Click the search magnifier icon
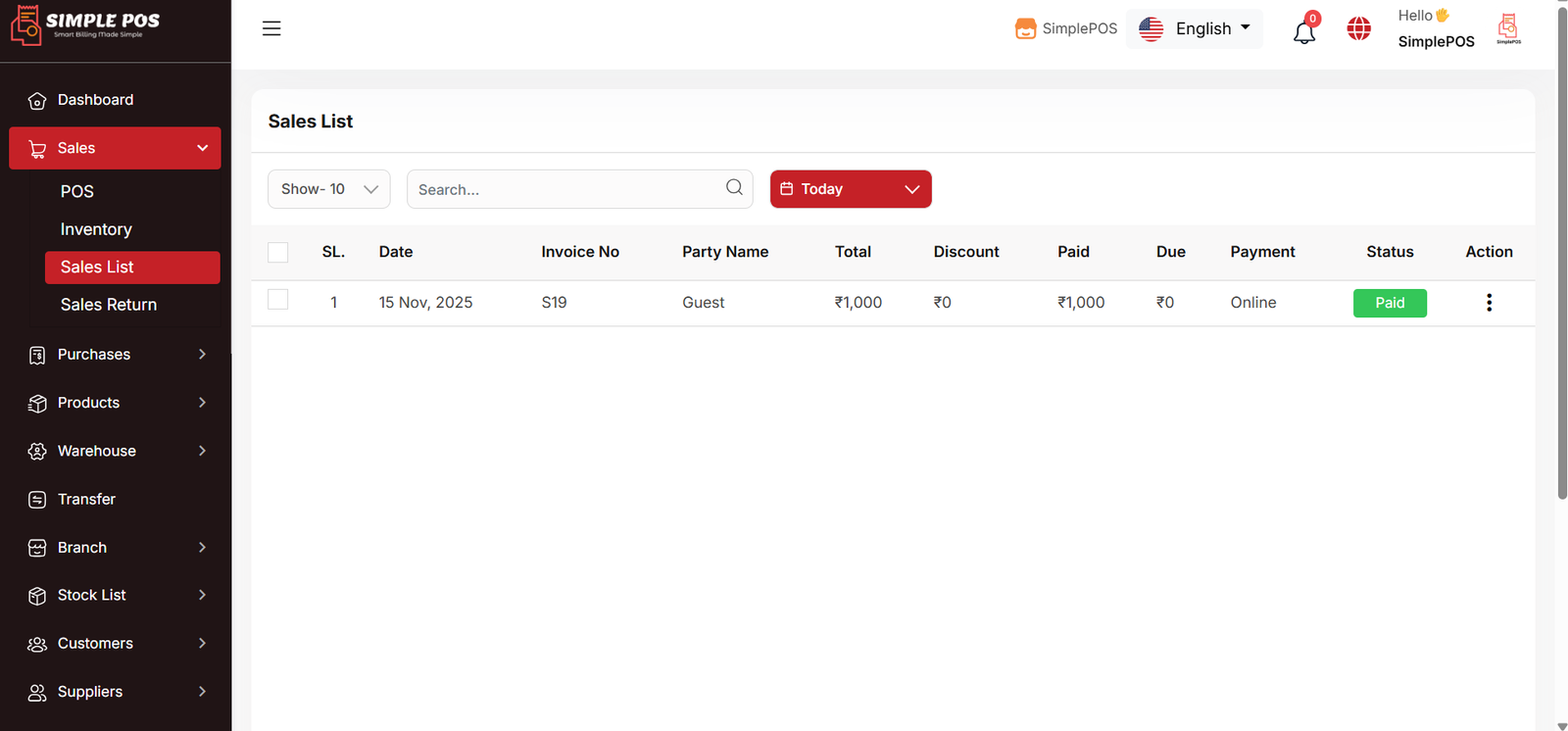Viewport: 1568px width, 731px height. [734, 188]
